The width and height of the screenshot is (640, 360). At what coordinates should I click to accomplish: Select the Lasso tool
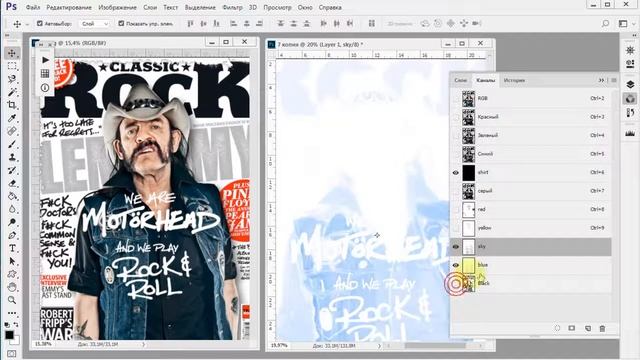pyautogui.click(x=12, y=79)
